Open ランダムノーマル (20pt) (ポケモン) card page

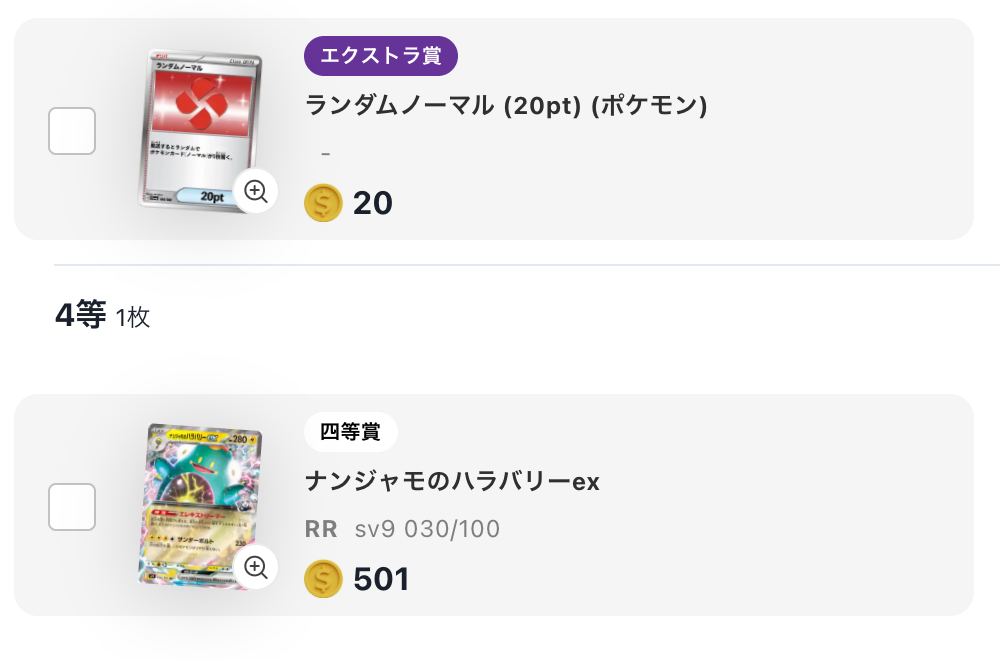pos(505,104)
